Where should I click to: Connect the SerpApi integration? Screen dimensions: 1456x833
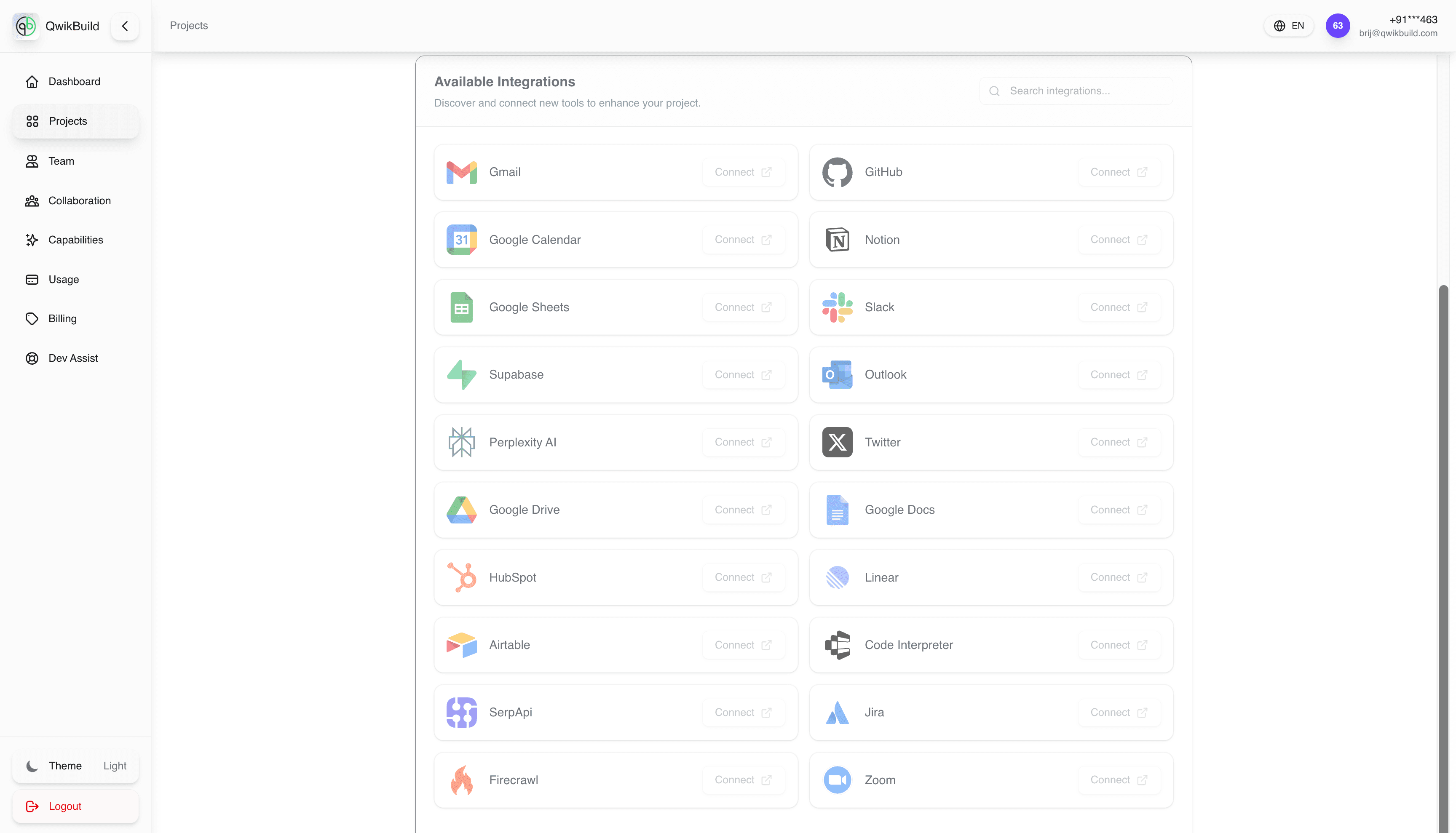(x=743, y=712)
